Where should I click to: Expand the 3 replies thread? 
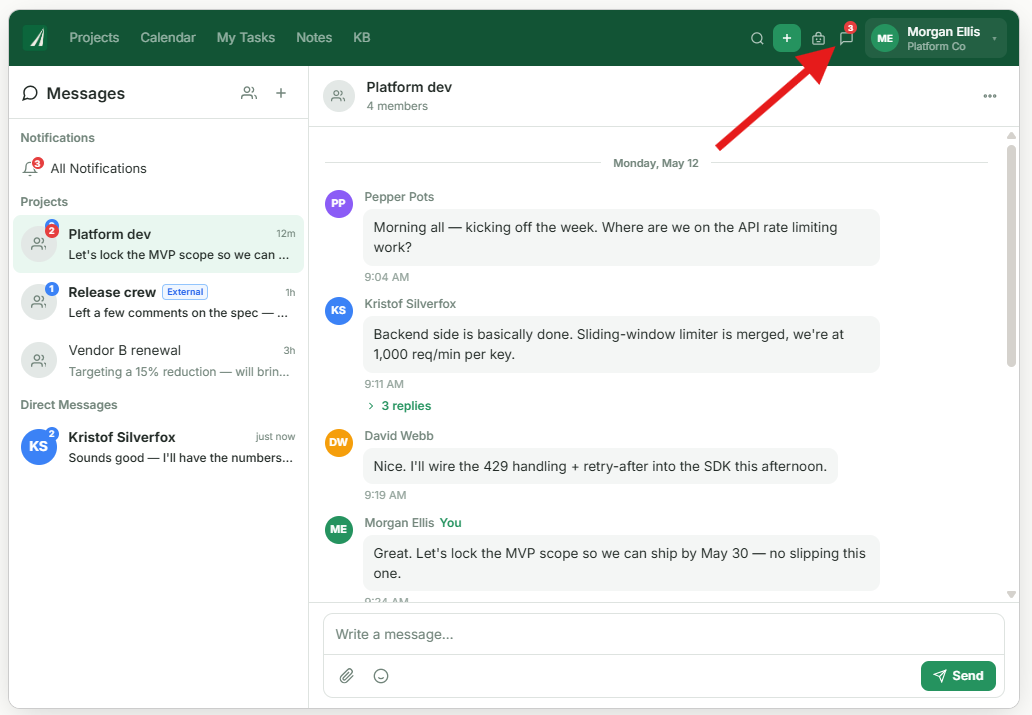[x=400, y=406]
